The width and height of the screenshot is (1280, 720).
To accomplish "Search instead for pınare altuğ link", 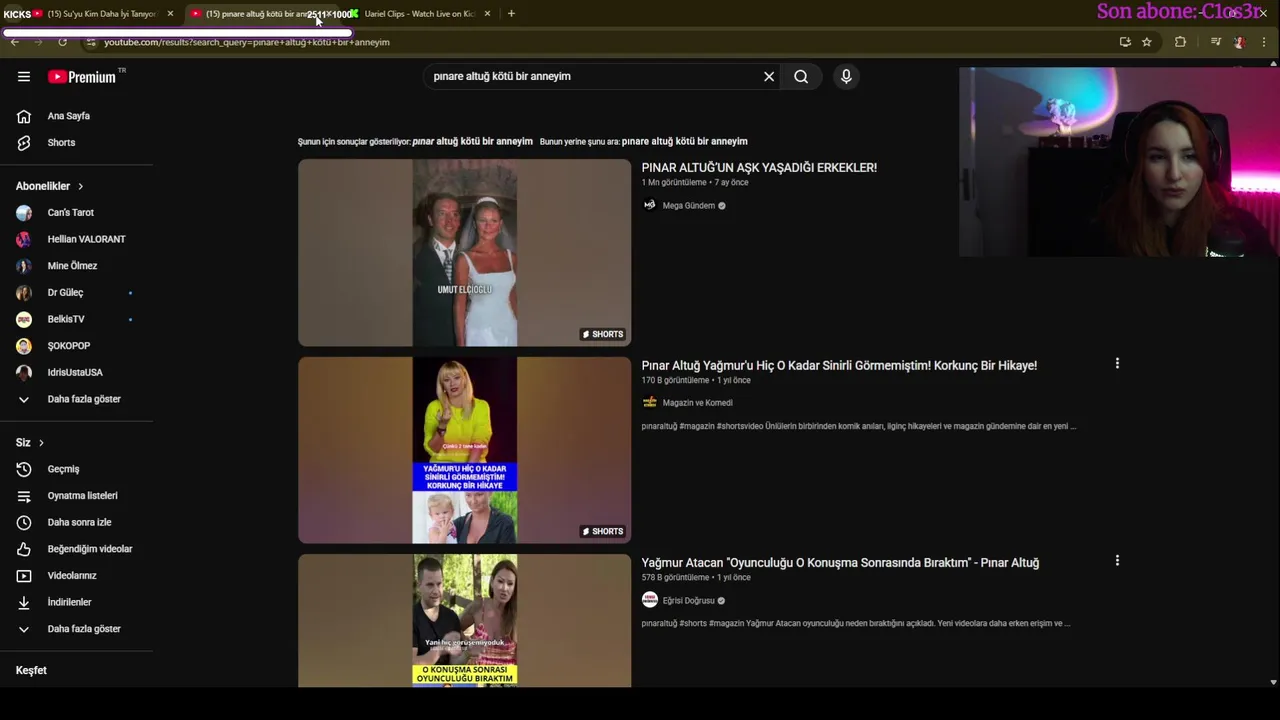I will pyautogui.click(x=684, y=142).
